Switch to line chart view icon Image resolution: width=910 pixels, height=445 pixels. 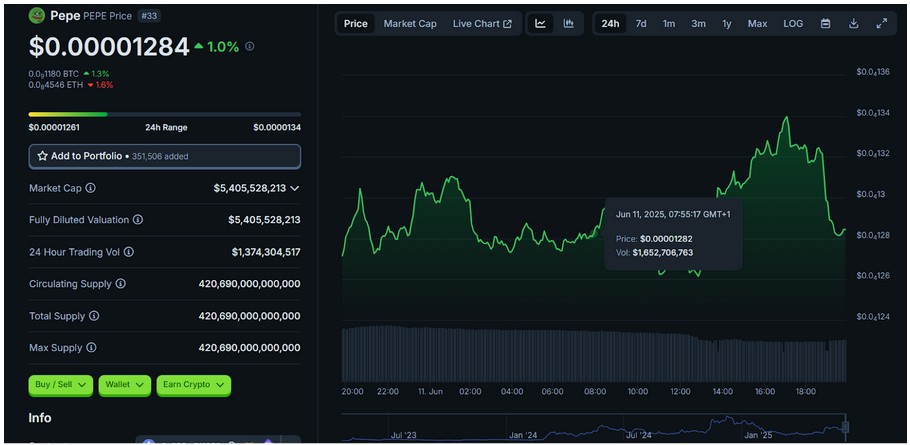pos(540,24)
